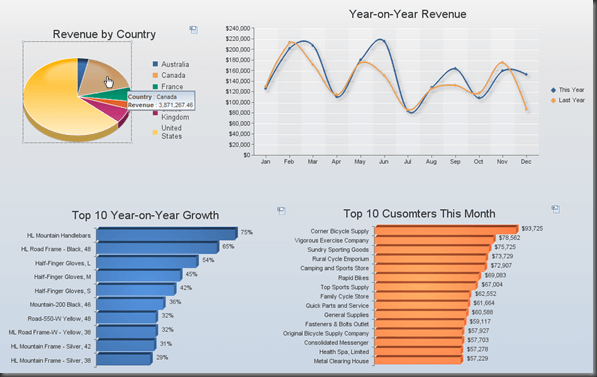Click the France legend label
The width and height of the screenshot is (597, 377).
[172, 87]
